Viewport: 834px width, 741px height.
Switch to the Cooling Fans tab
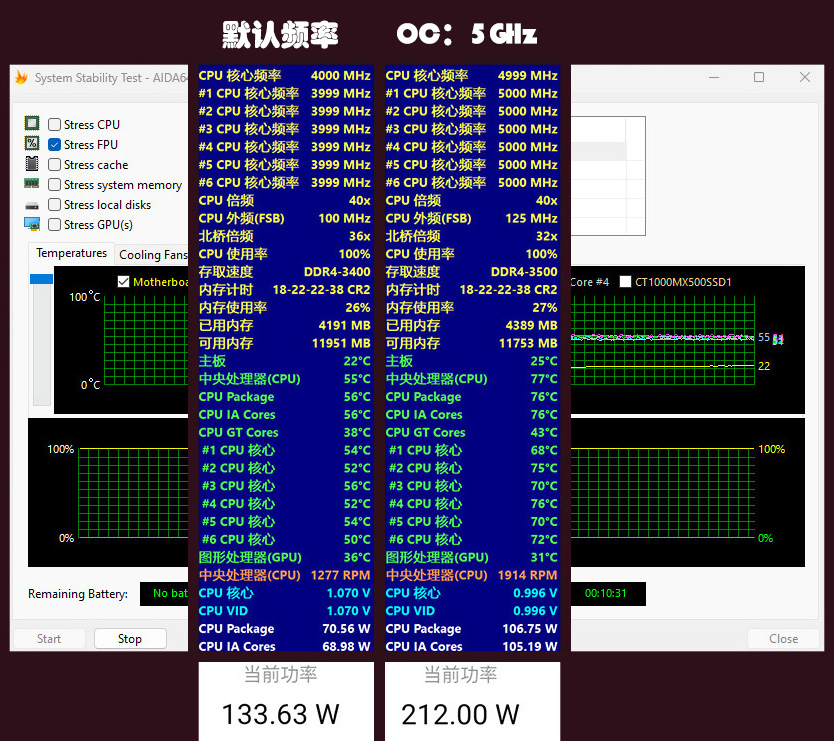tap(152, 253)
